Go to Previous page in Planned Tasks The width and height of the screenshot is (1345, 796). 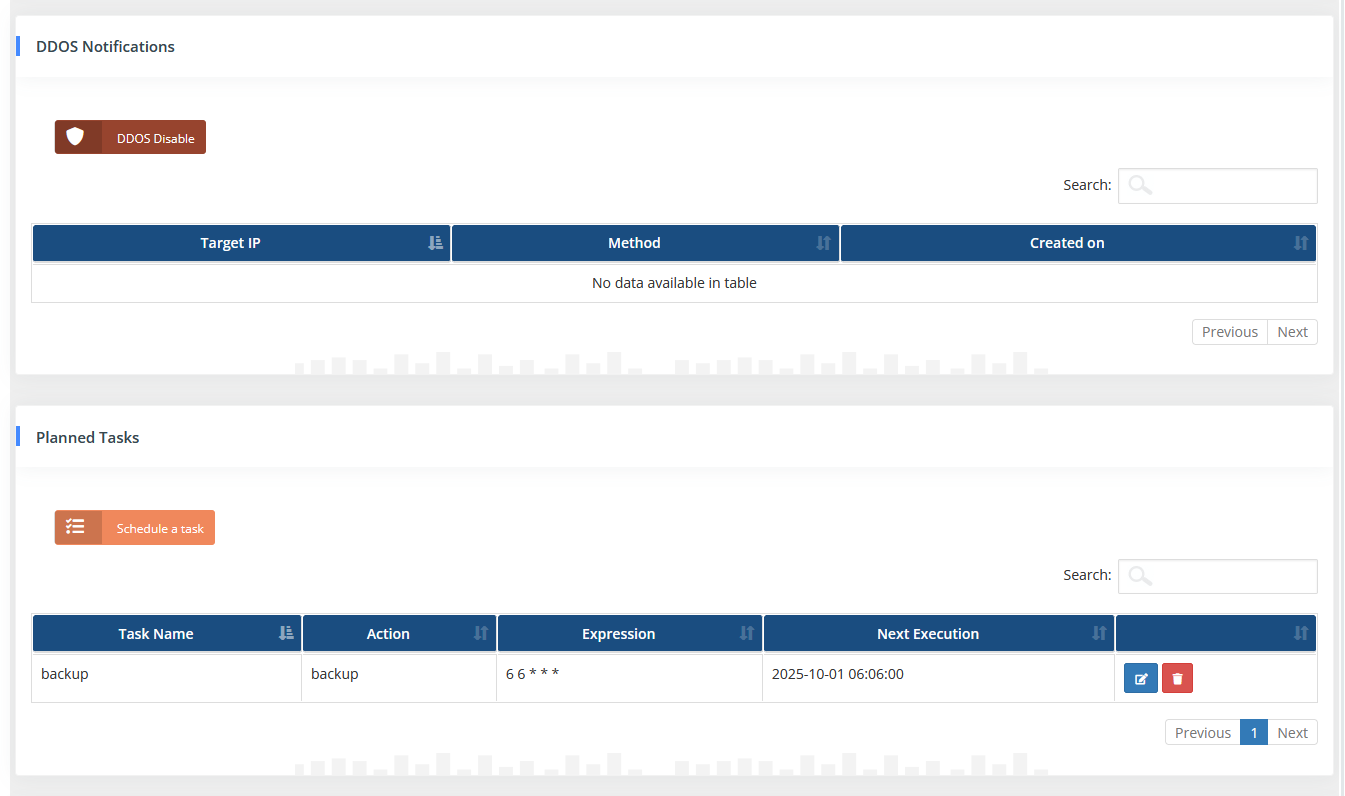click(1202, 732)
